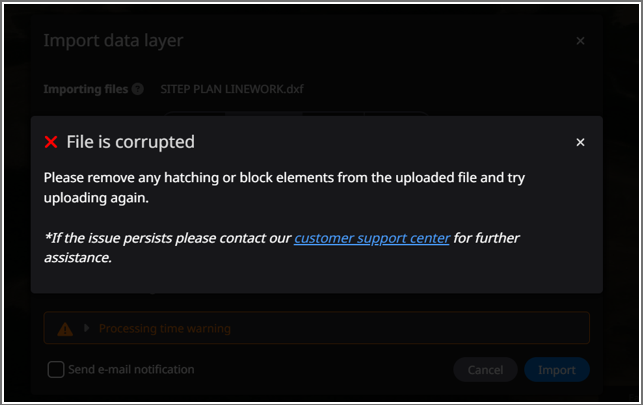Close the File is corrupted error dialog

(x=580, y=143)
